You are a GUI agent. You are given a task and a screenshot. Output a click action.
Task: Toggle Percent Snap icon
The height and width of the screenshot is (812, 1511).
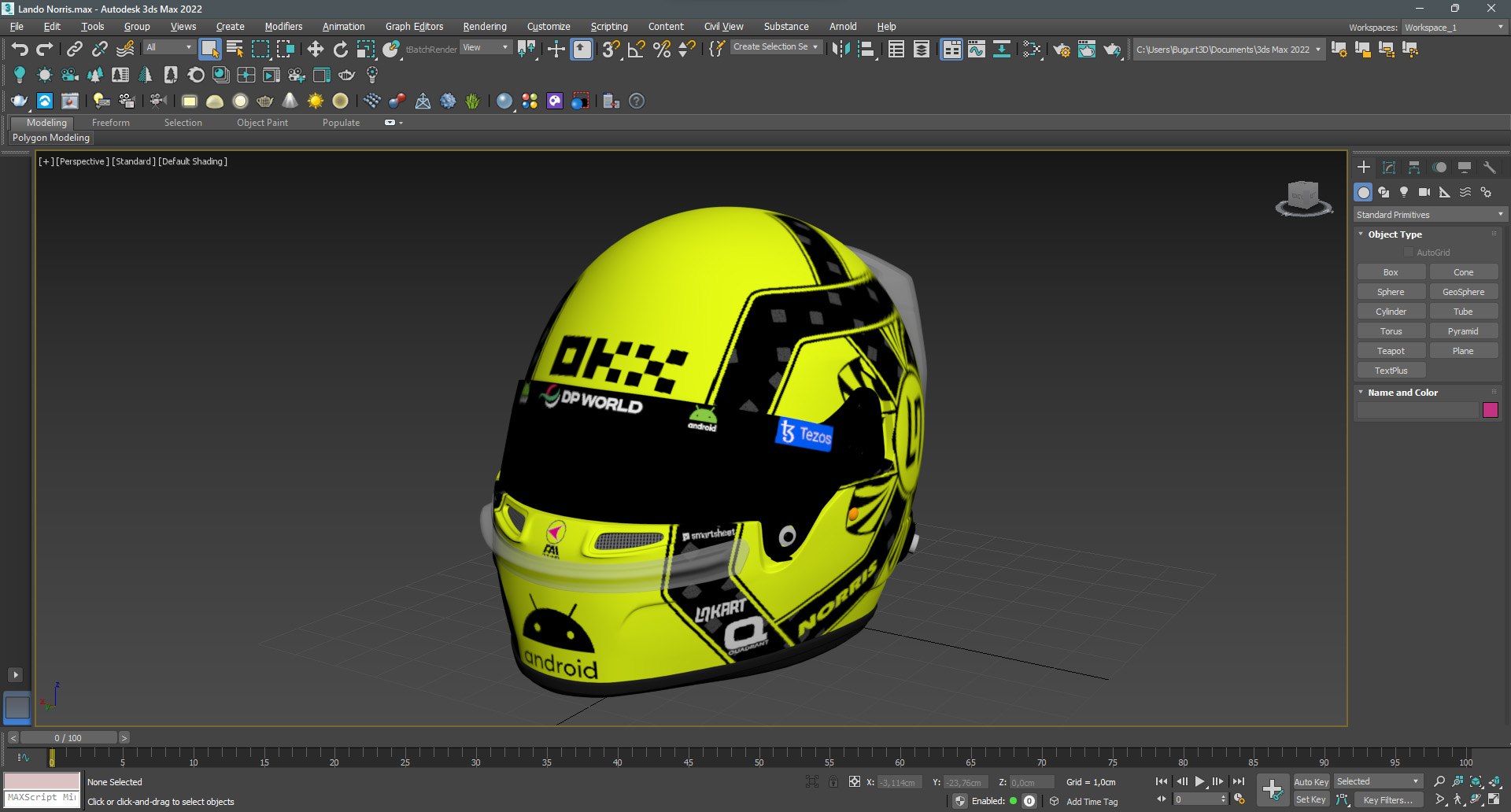[x=662, y=50]
